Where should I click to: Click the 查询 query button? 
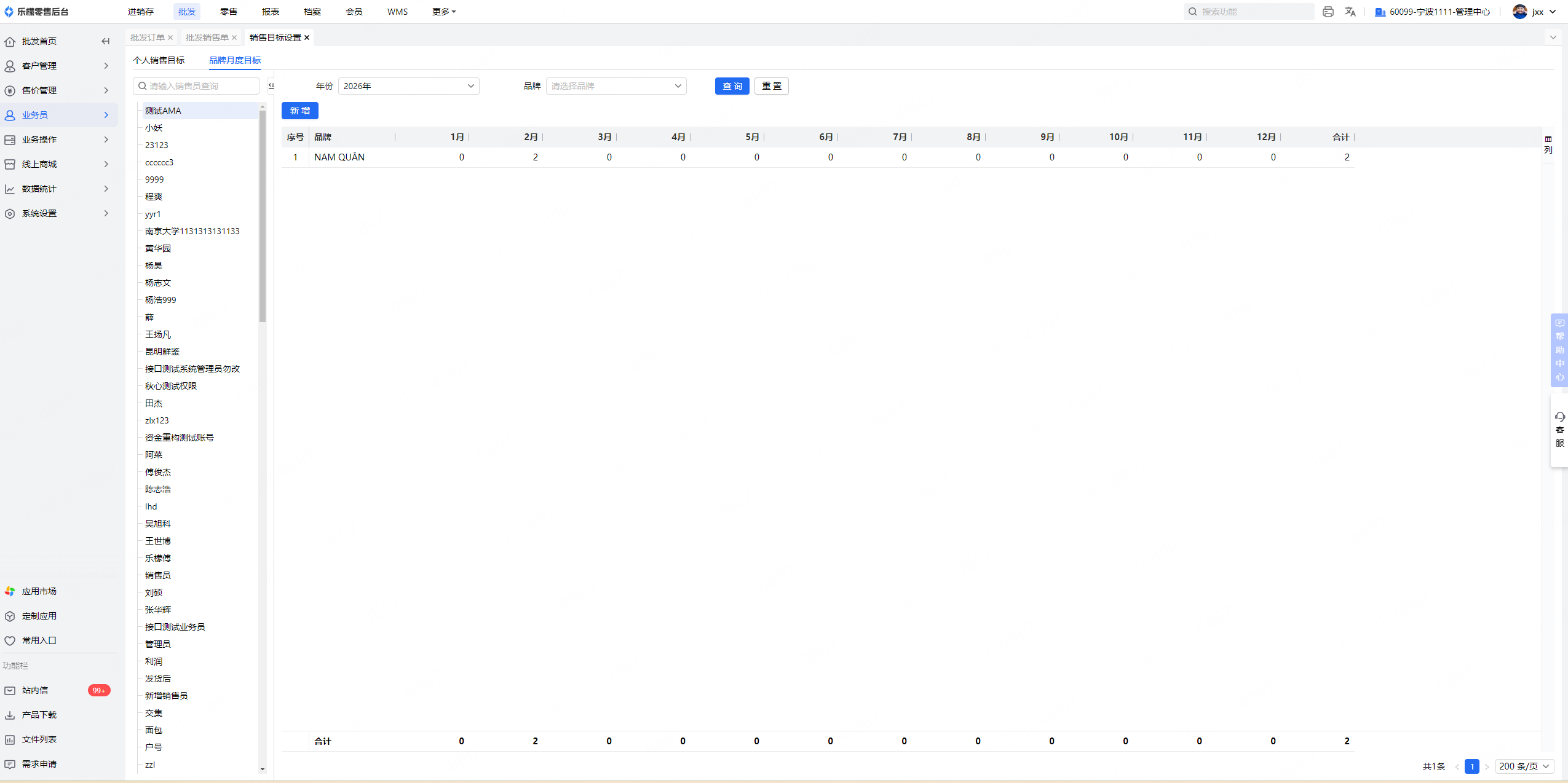(732, 86)
